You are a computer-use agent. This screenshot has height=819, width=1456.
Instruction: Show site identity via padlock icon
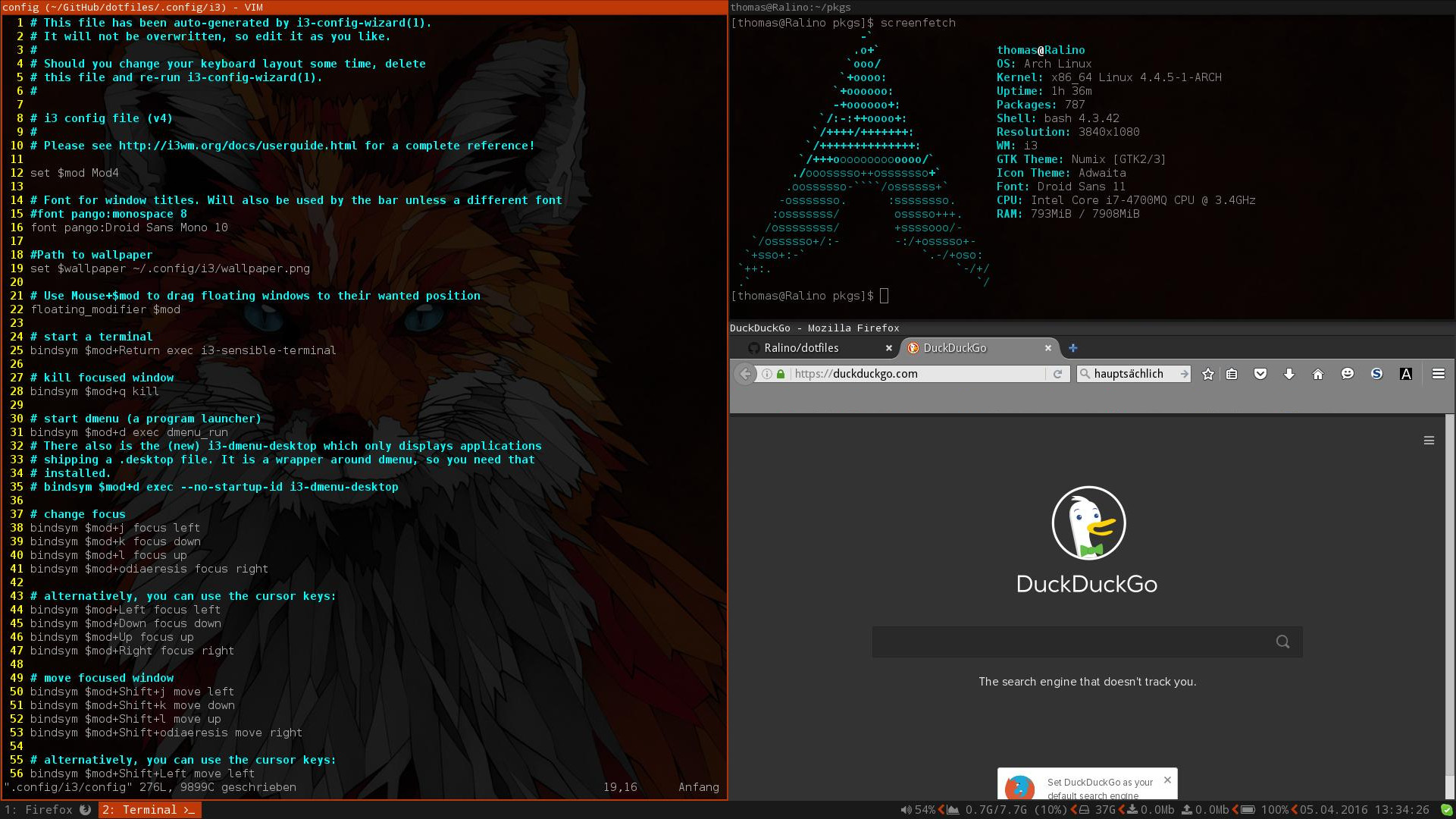tap(781, 374)
